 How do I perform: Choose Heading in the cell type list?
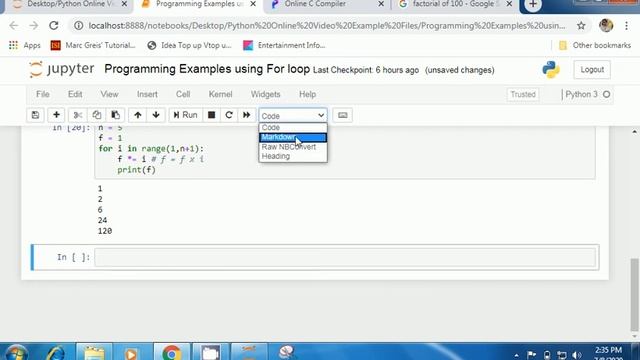(x=293, y=156)
